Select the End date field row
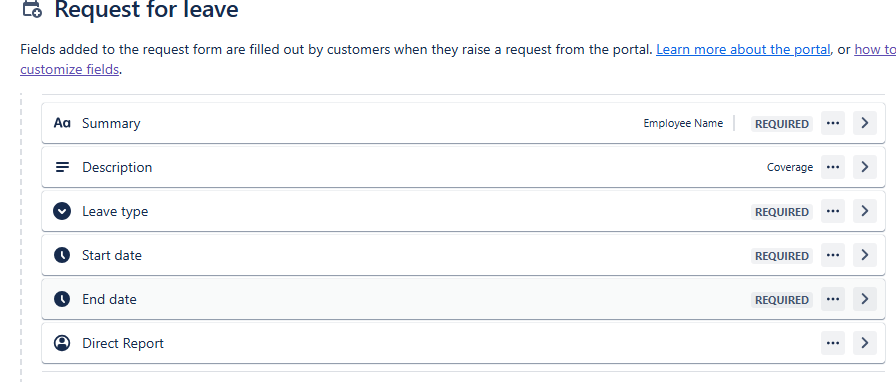This screenshot has width=896, height=382. [x=463, y=299]
